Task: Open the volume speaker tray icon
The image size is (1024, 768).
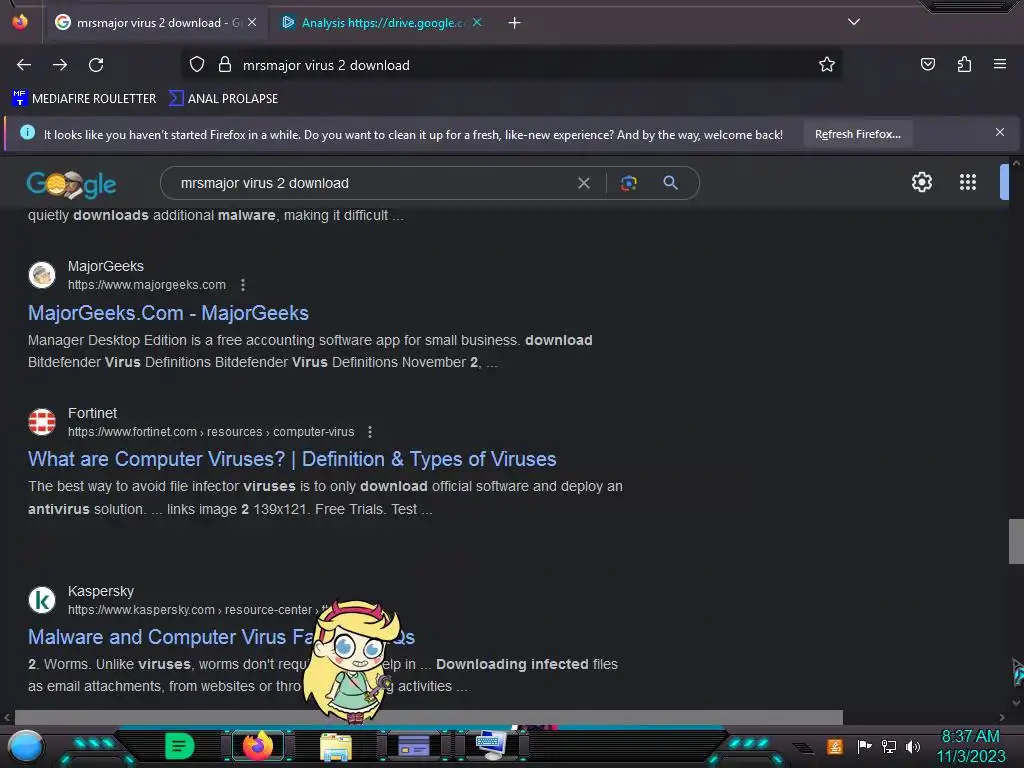Action: [913, 746]
